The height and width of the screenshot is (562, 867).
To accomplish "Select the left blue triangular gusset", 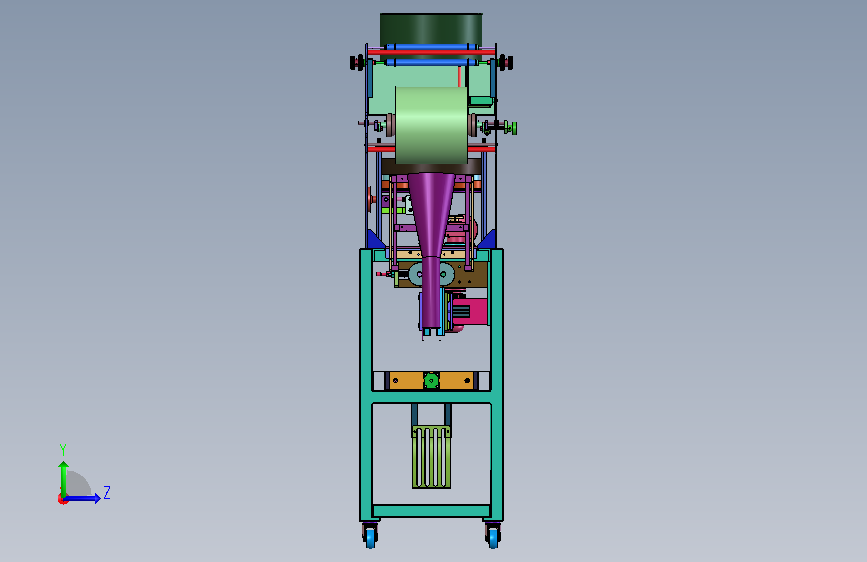I will pos(374,240).
